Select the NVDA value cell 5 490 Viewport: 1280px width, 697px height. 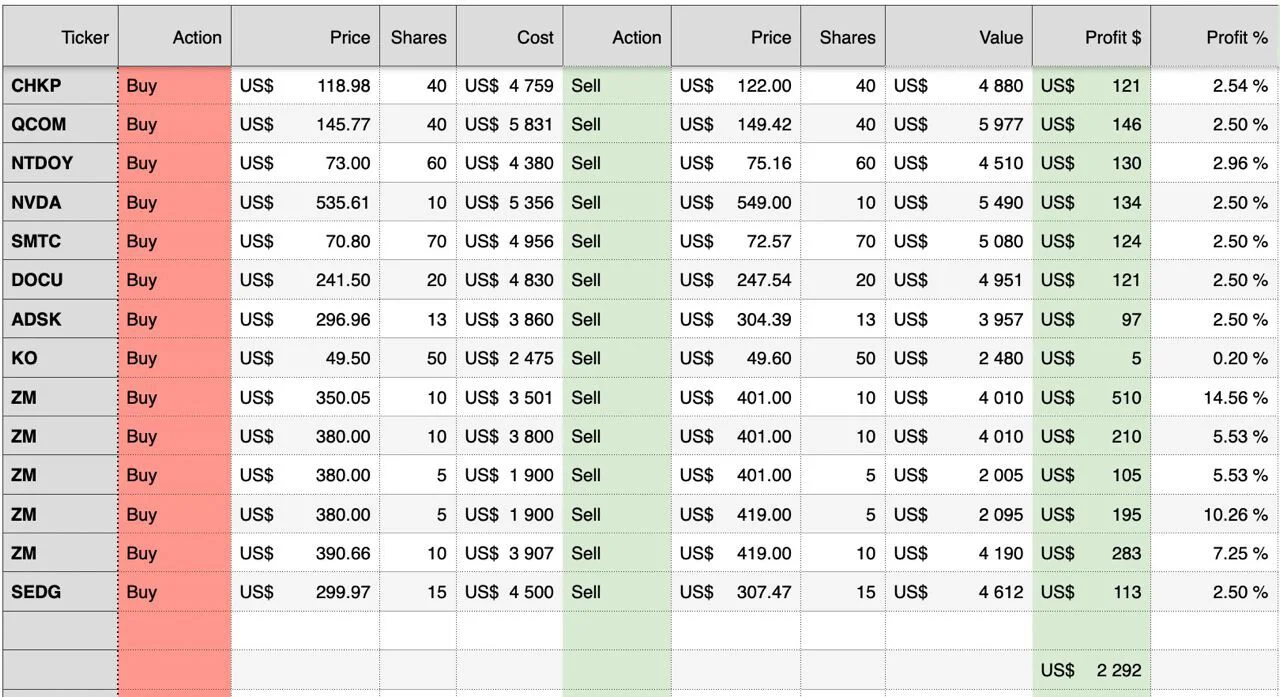click(959, 203)
